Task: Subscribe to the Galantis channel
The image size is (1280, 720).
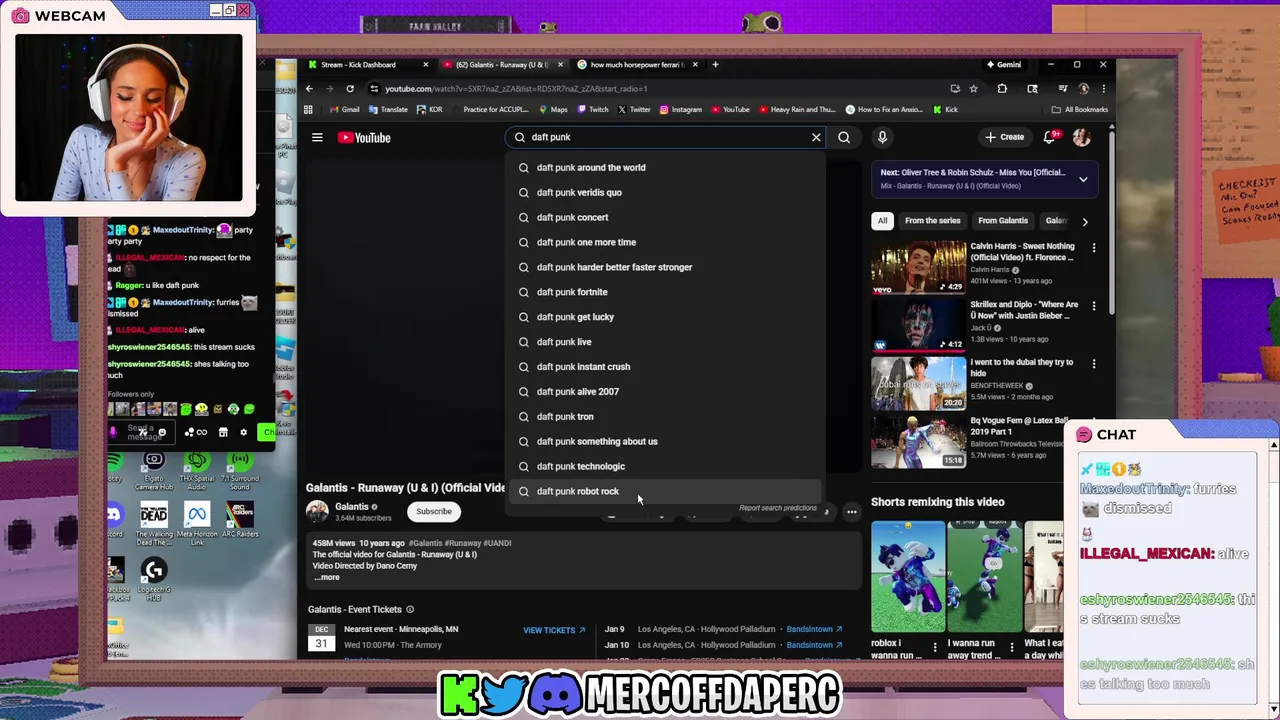Action: tap(434, 511)
